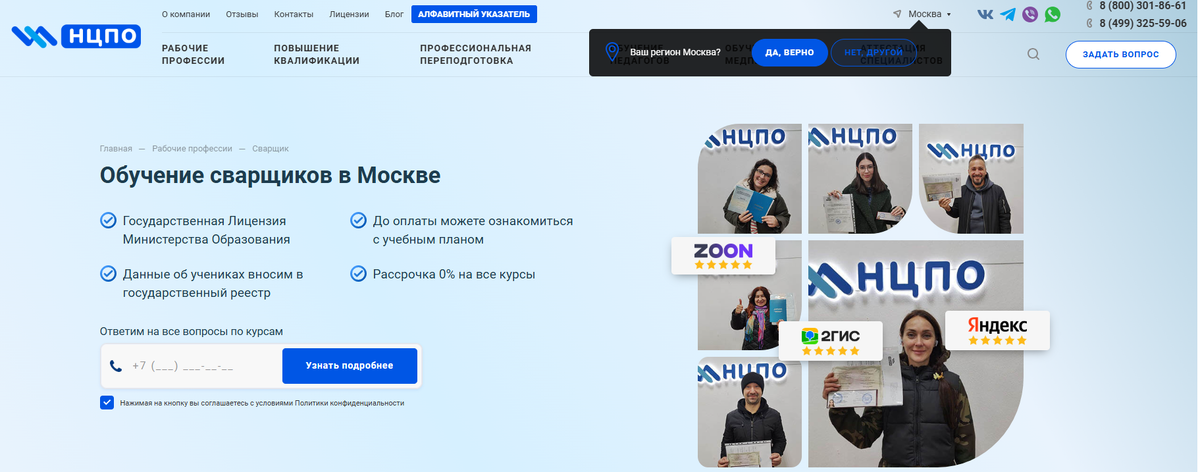The height and width of the screenshot is (472, 1200).
Task: Uncheck the privacy policy consent checkbox
Action: (107, 402)
